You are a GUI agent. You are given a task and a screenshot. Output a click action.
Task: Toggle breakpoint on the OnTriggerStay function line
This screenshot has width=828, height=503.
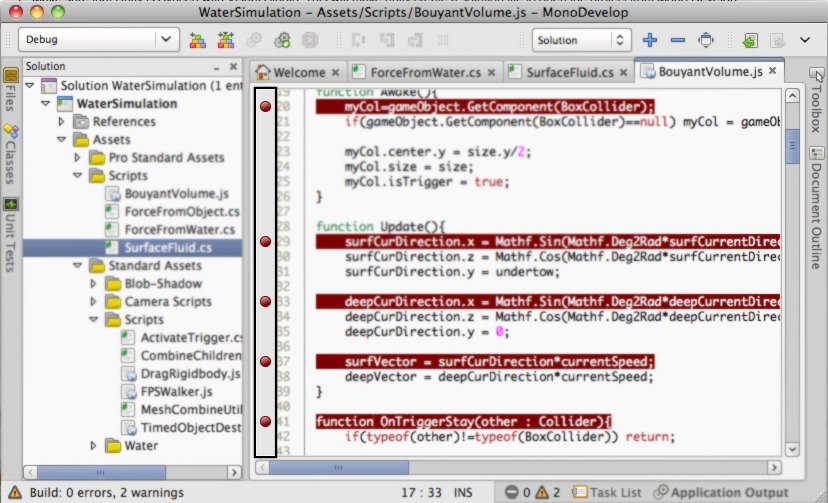click(x=265, y=421)
